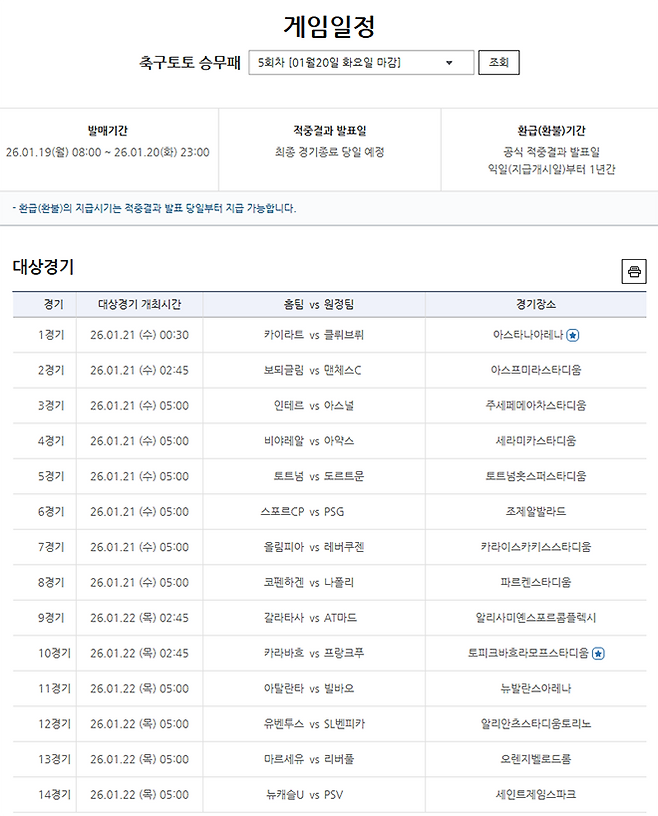Select the 보되글림 vs 맨체스C match

coord(313,370)
